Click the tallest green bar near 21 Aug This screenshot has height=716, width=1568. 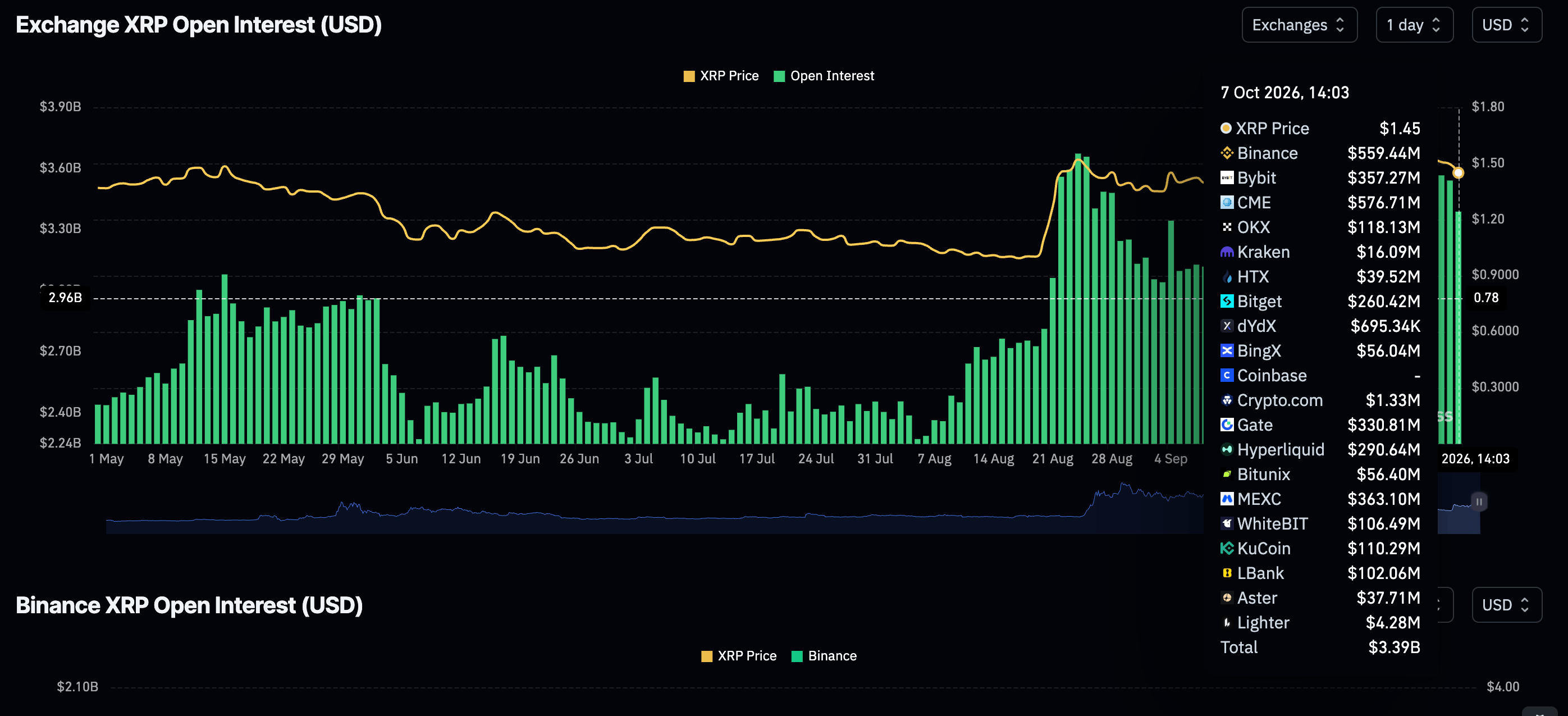click(1077, 298)
